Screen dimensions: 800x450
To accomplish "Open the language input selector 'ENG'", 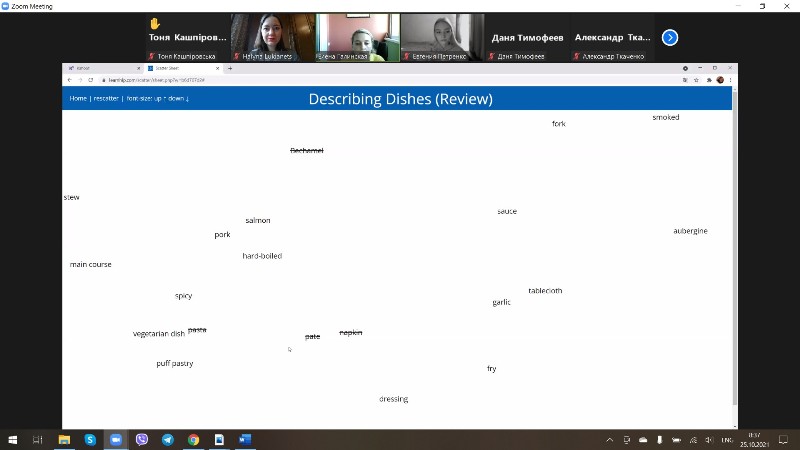I will tap(727, 439).
